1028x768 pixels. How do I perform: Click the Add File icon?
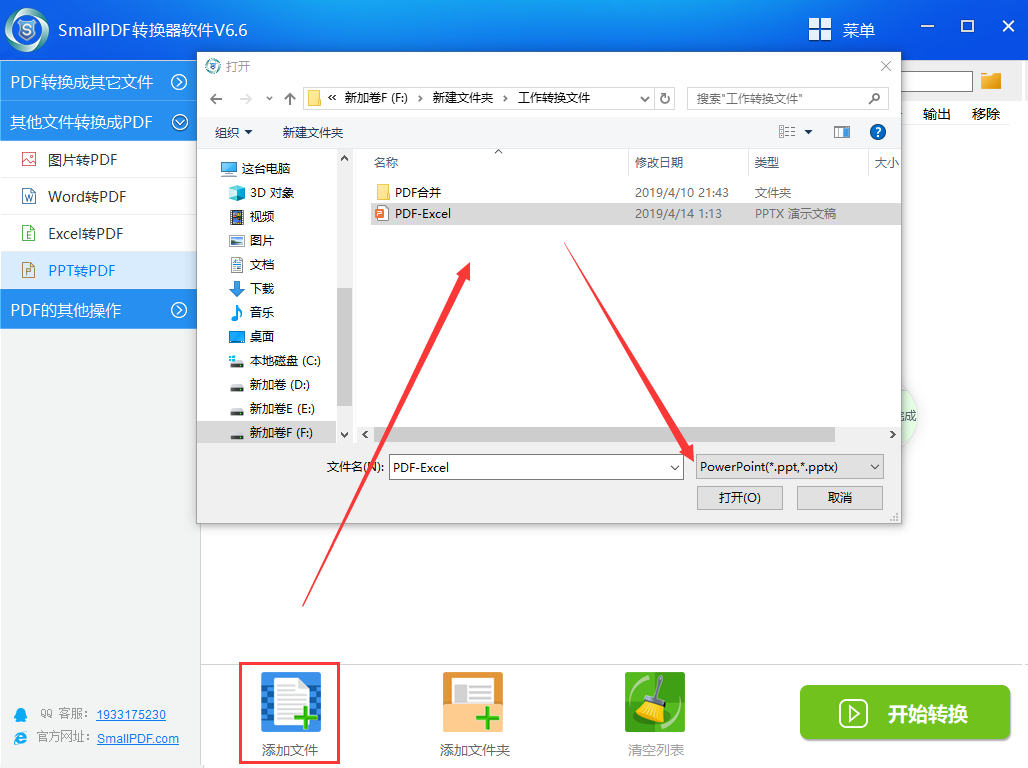point(290,702)
